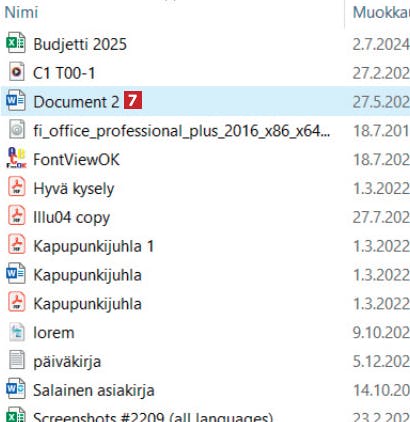The width and height of the screenshot is (410, 422).
Task: Click the PDF icon beside Kapupunkijuhla 1
Action: (x=16, y=245)
